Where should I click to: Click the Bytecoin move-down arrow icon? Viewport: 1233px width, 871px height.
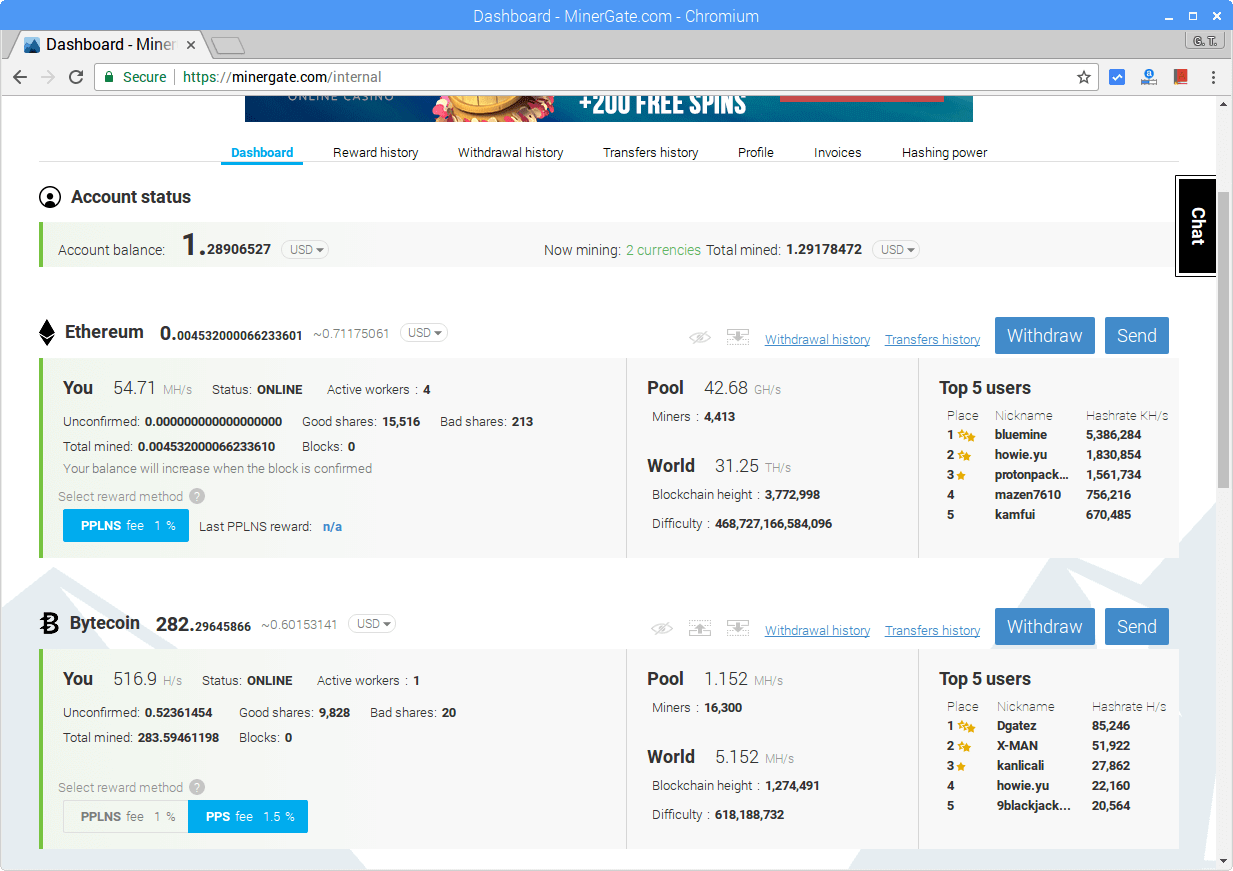coord(738,628)
